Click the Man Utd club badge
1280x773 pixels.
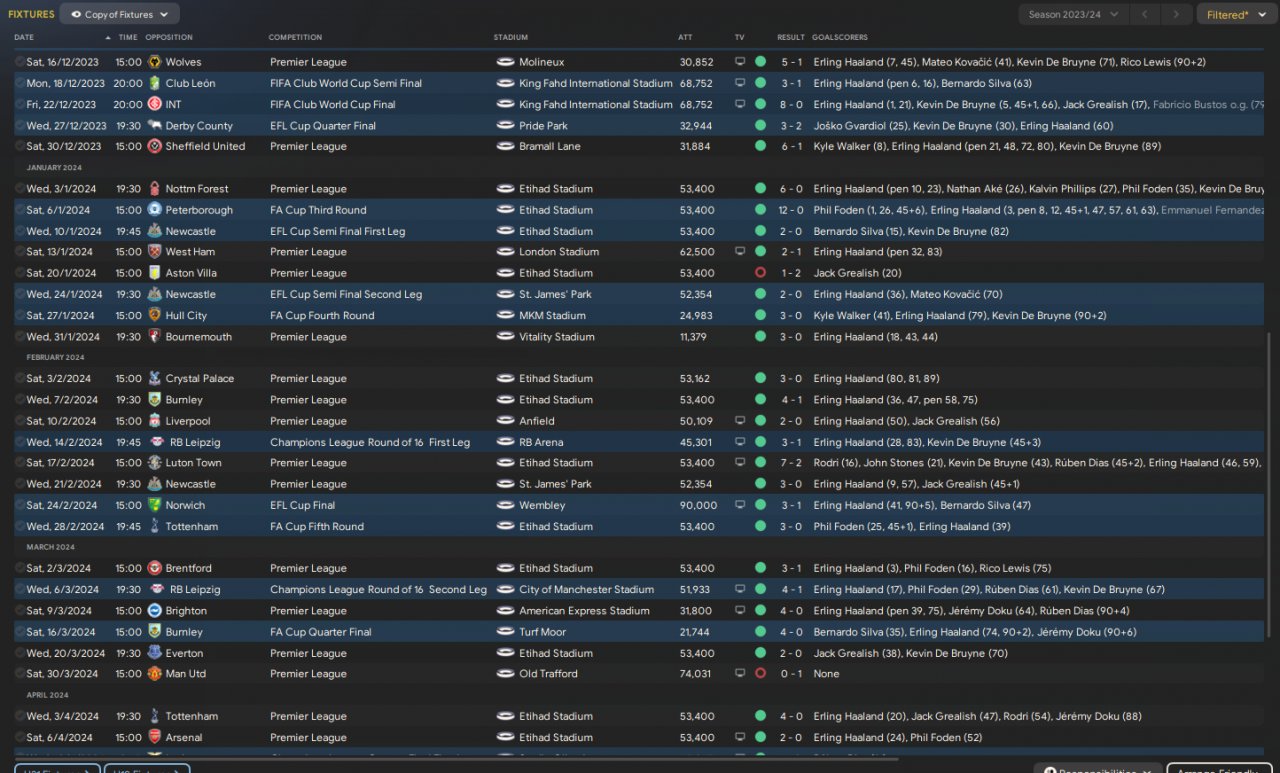(155, 674)
